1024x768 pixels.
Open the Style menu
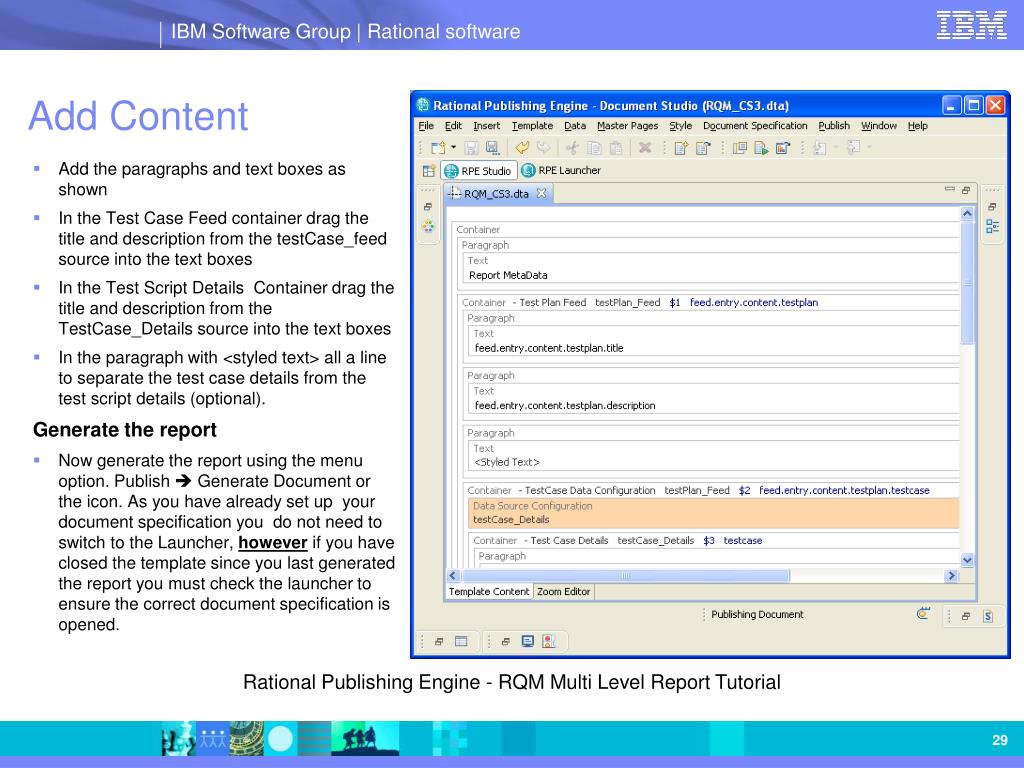click(x=680, y=125)
